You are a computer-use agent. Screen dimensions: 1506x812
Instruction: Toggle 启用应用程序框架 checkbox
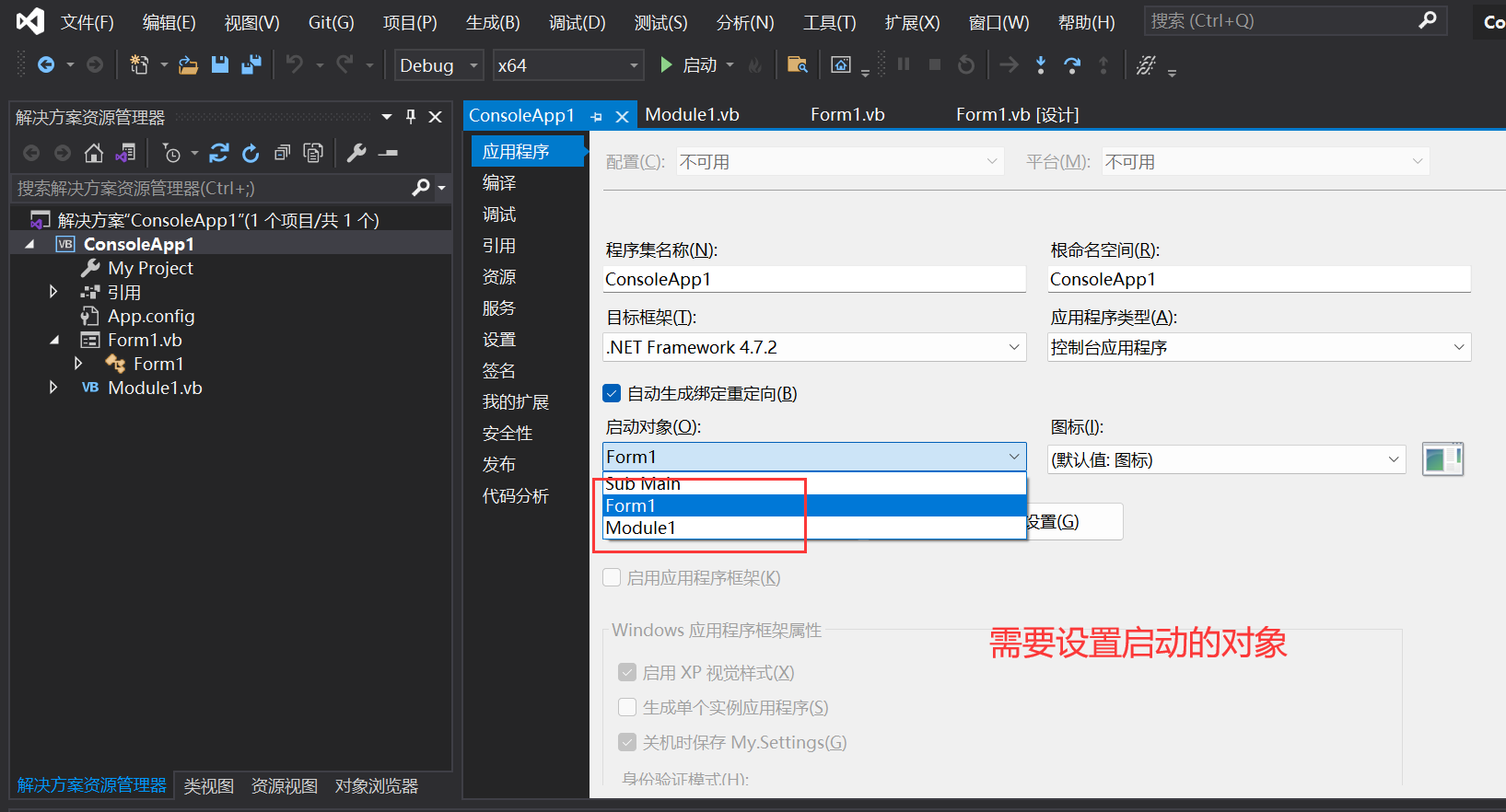pos(612,577)
